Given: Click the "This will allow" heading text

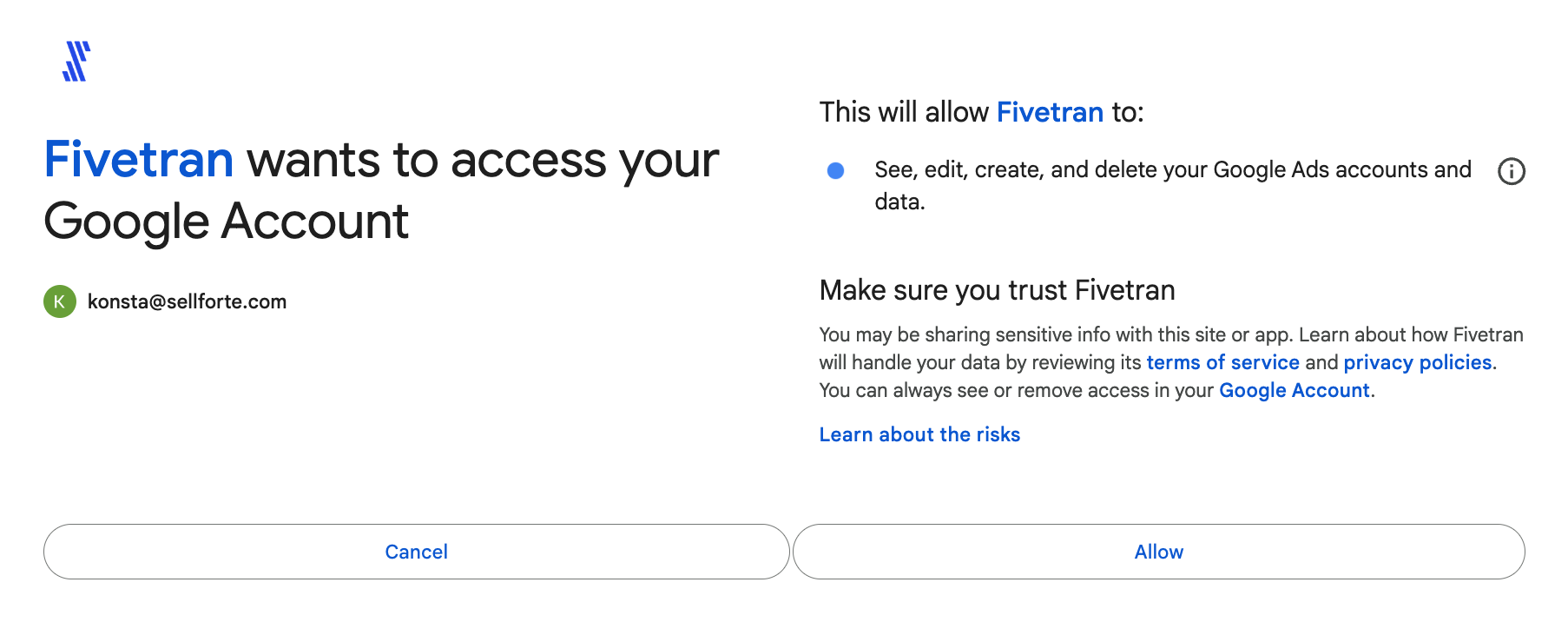Looking at the screenshot, I should [904, 112].
